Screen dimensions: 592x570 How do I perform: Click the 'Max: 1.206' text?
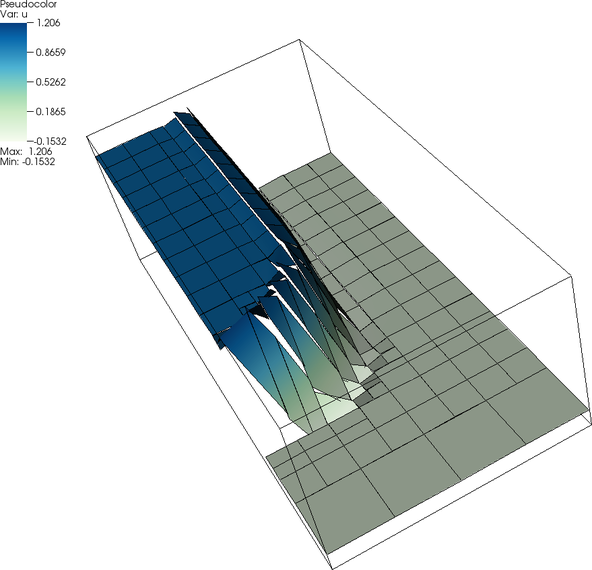(x=26, y=151)
